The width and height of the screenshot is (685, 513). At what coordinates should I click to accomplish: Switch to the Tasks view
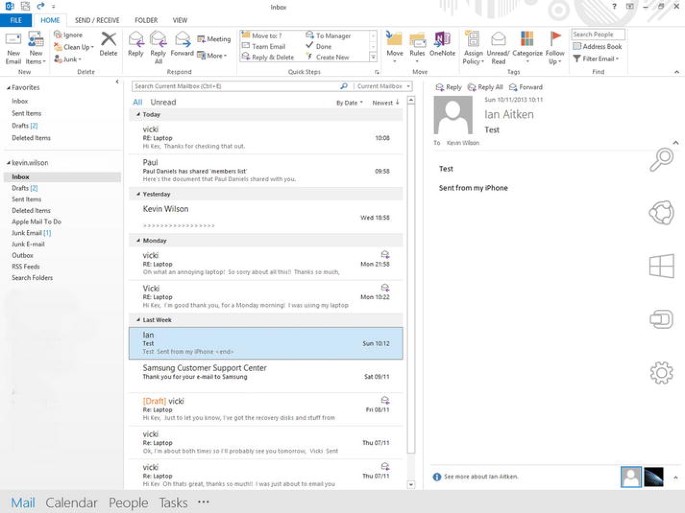coord(173,503)
